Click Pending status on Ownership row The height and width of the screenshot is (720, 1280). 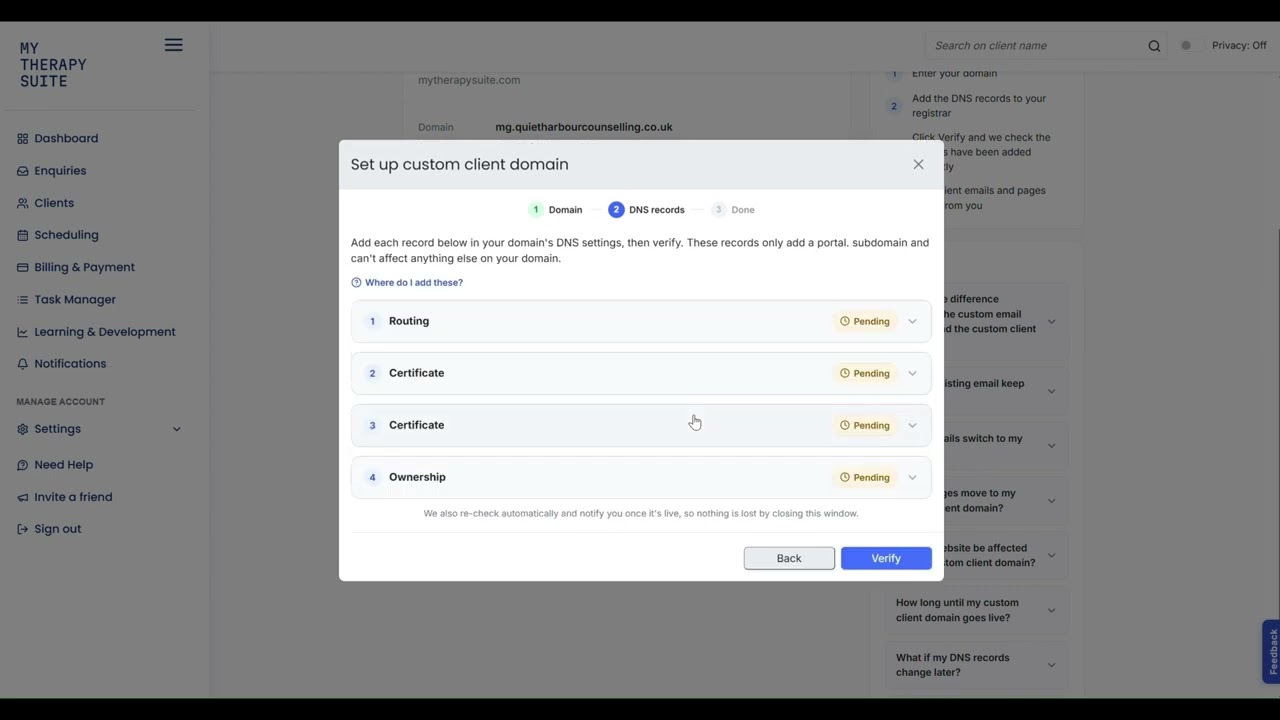pyautogui.click(x=864, y=477)
